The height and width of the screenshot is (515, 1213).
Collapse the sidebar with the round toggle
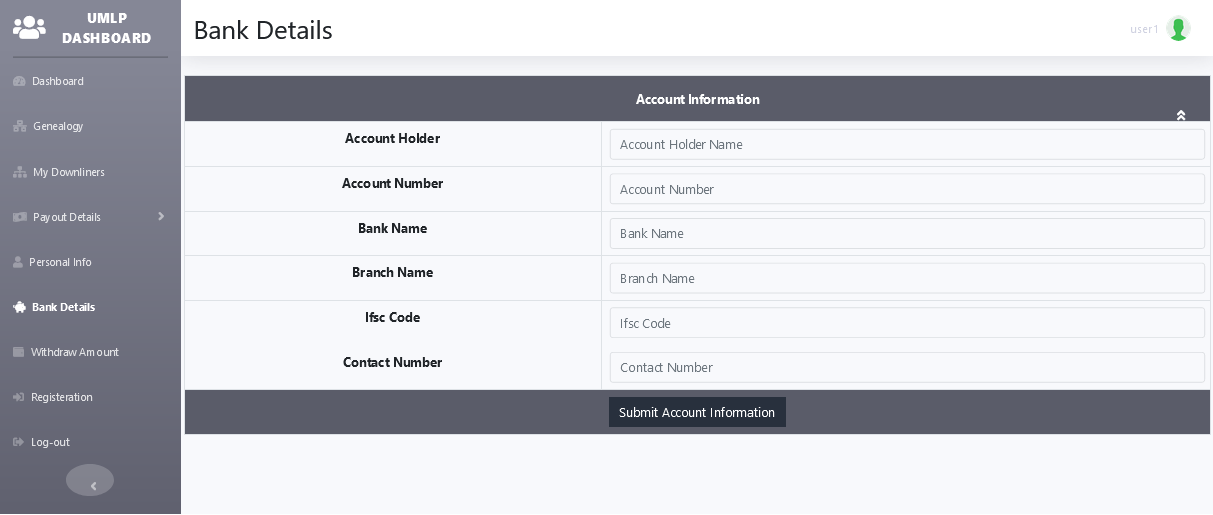(x=90, y=481)
